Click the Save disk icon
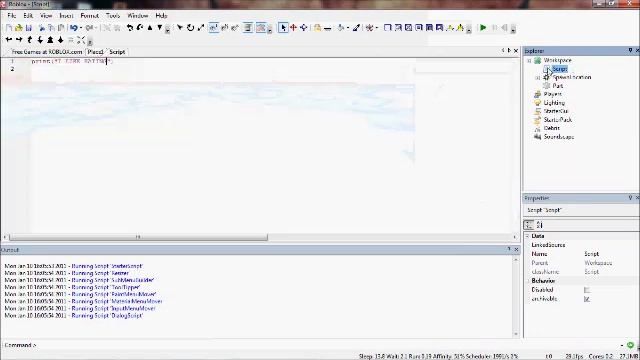 (x=29, y=28)
